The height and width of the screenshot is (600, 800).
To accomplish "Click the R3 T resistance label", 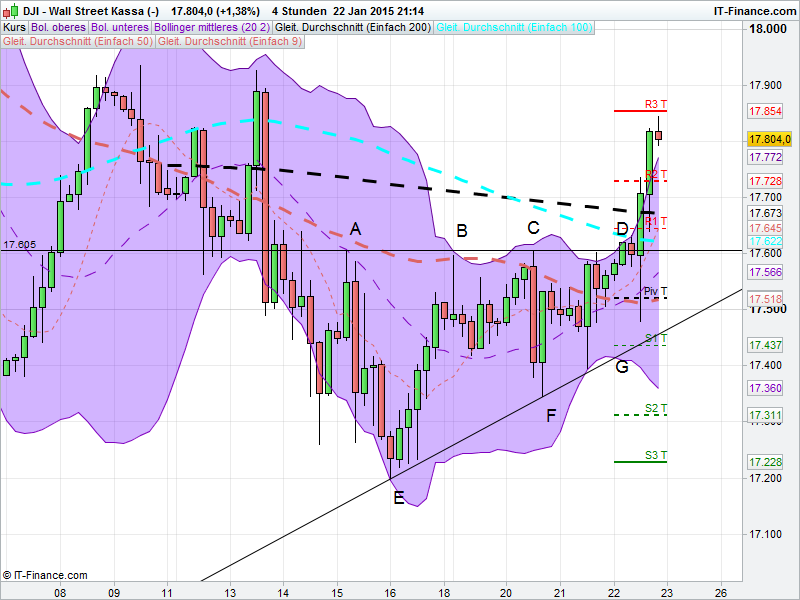I will pyautogui.click(x=656, y=104).
